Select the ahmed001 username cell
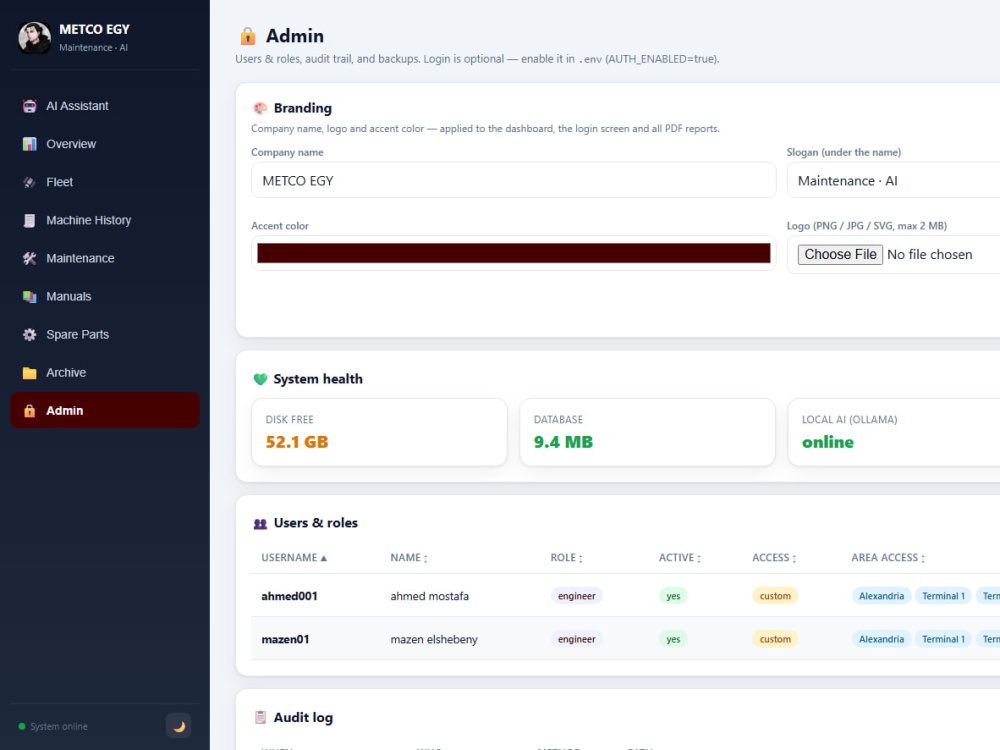 (290, 596)
